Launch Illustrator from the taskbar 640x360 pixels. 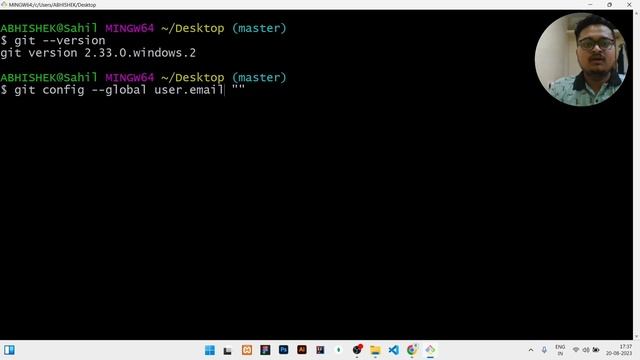click(x=302, y=350)
